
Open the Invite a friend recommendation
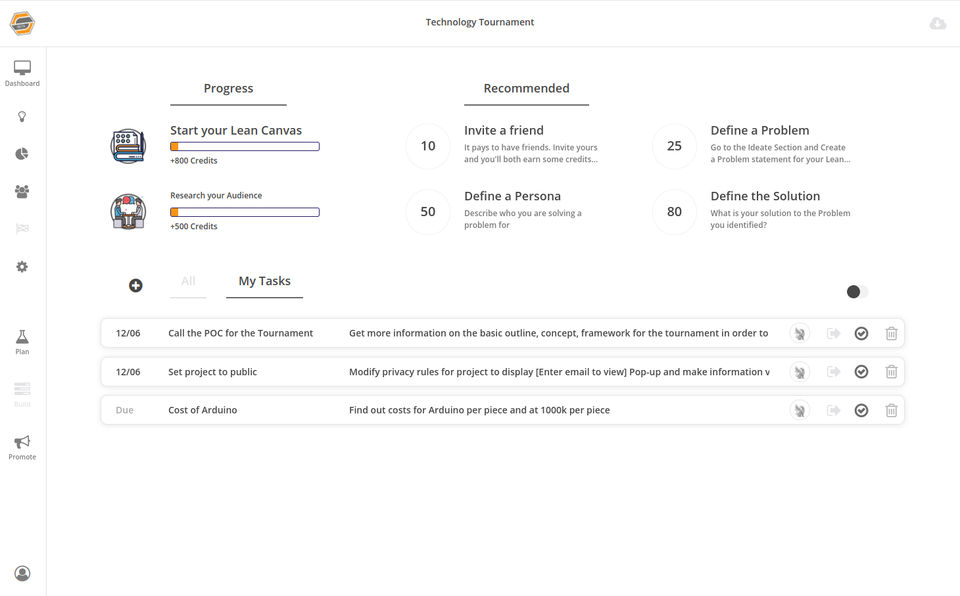504,131
